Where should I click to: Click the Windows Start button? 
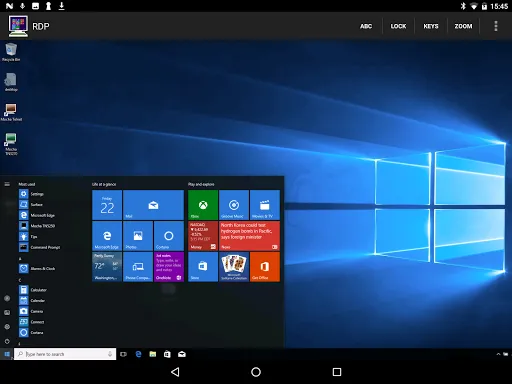pos(7,354)
